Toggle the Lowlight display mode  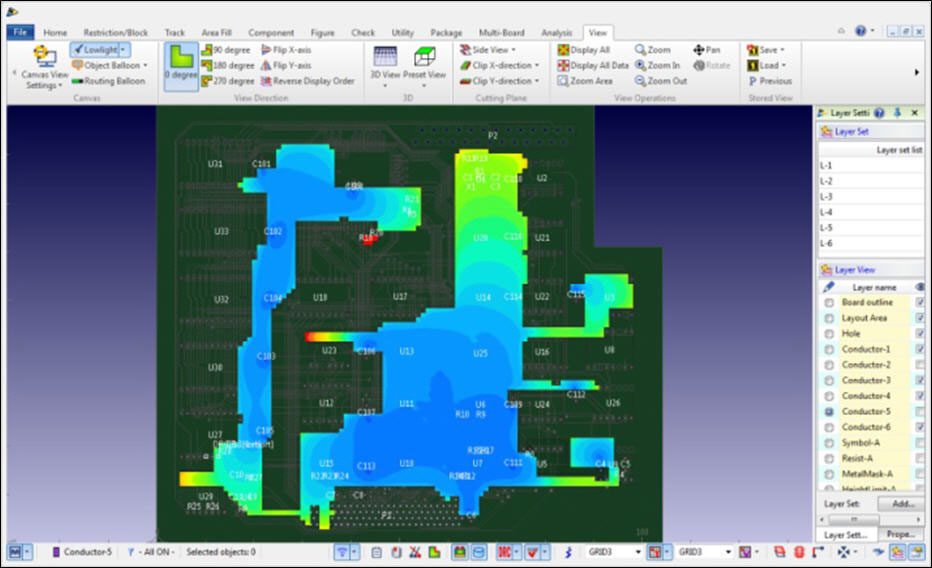coord(95,50)
